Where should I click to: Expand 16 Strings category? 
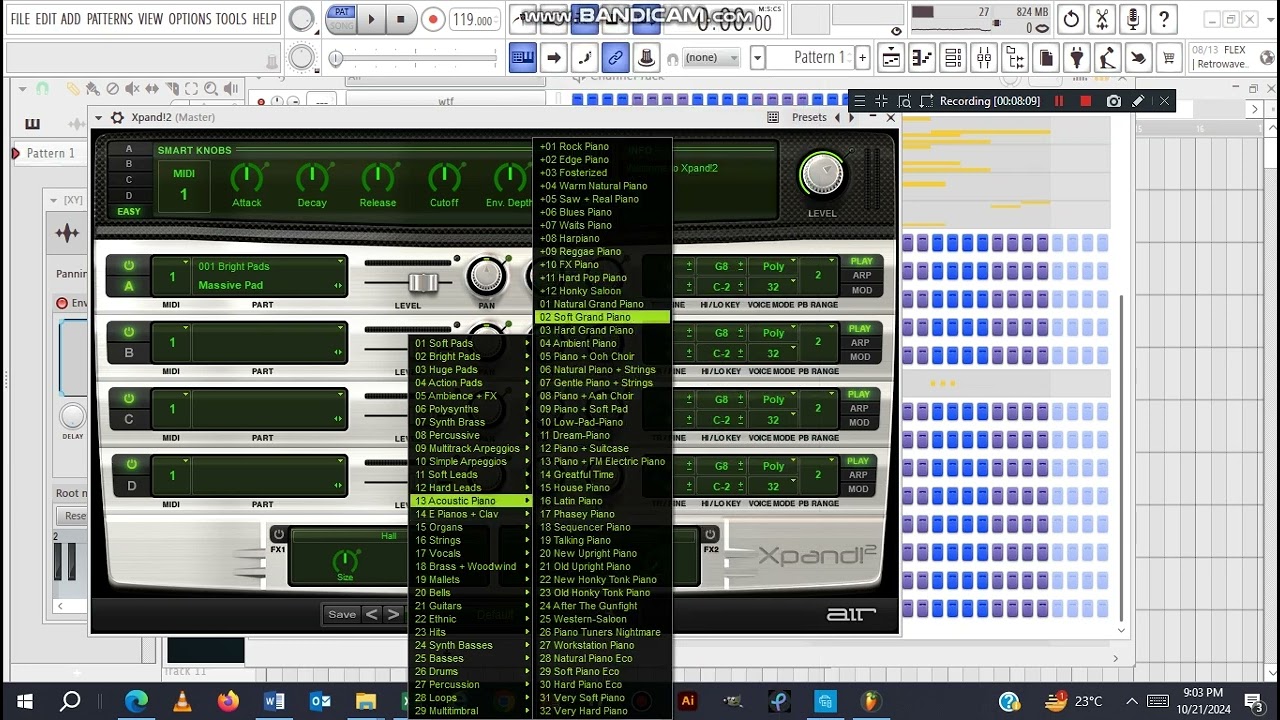tap(471, 540)
